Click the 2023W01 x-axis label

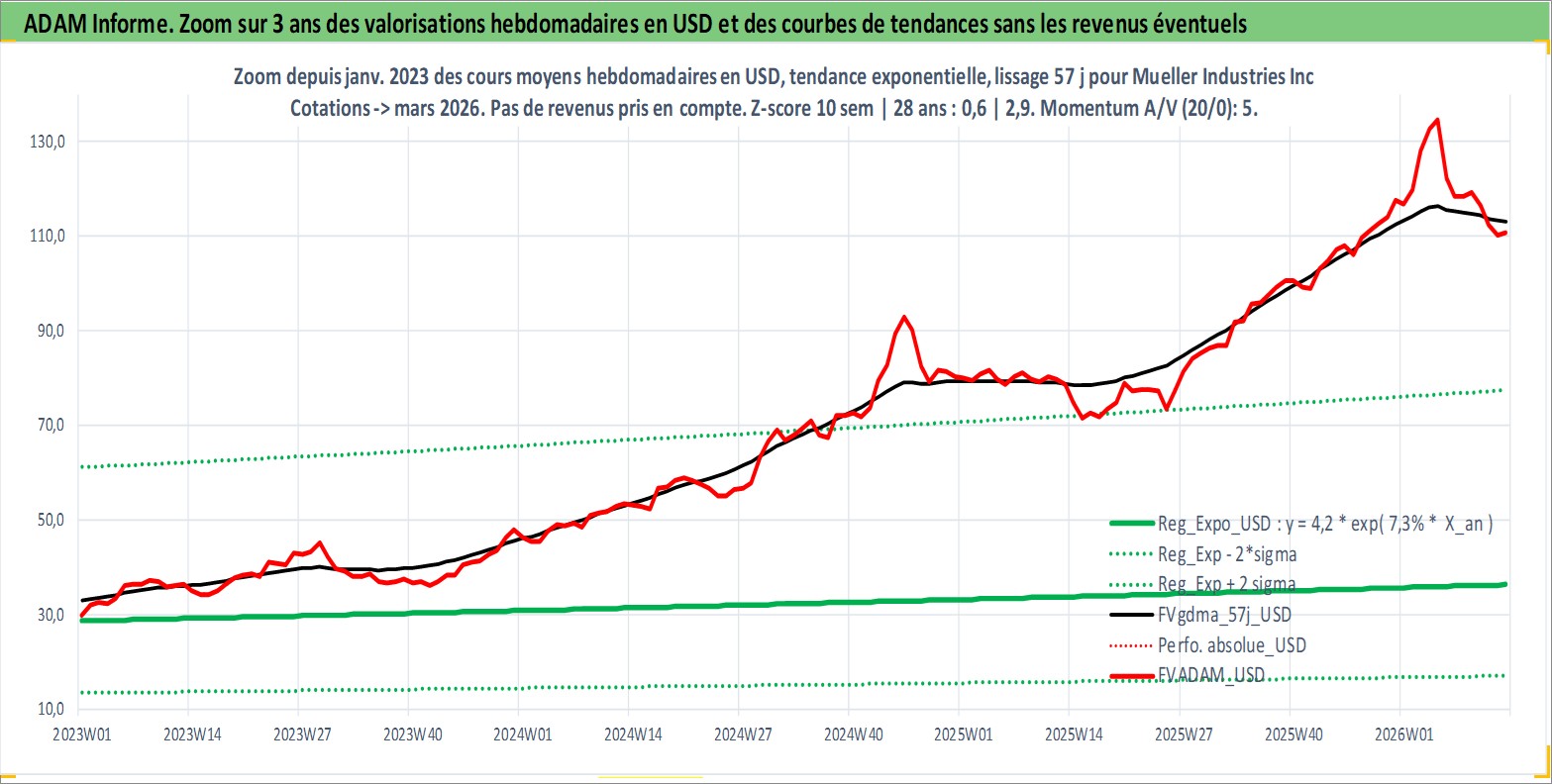[x=82, y=735]
